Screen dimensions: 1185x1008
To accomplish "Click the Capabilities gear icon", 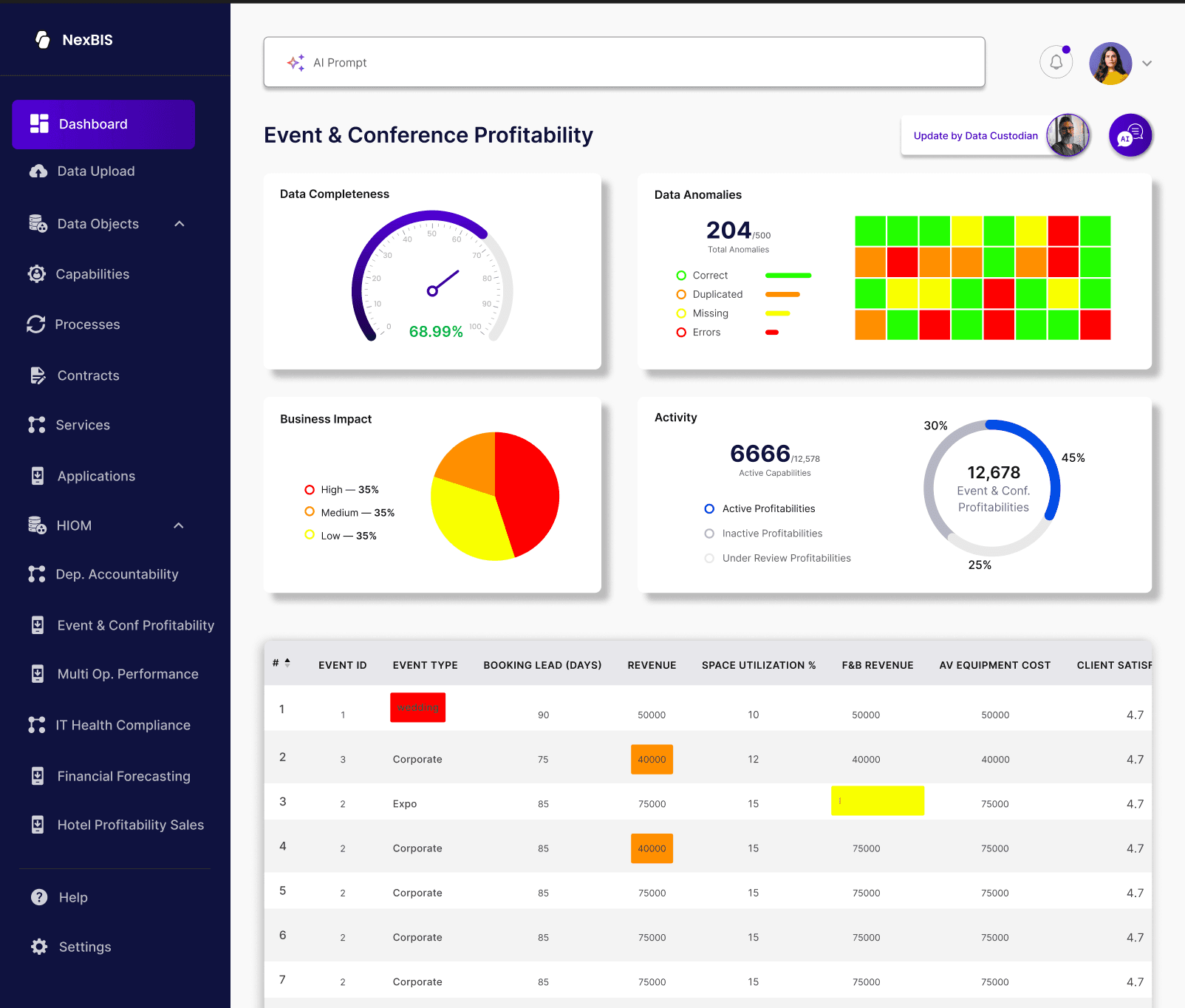I will tap(37, 274).
